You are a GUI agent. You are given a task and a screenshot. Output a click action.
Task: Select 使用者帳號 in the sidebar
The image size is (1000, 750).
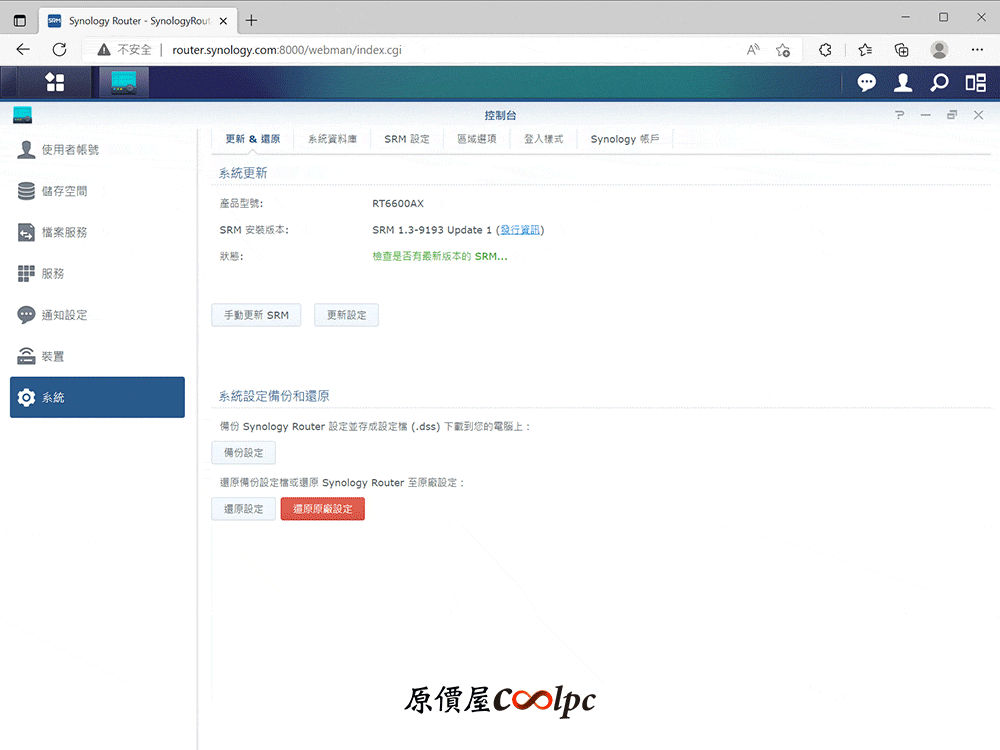(98, 149)
